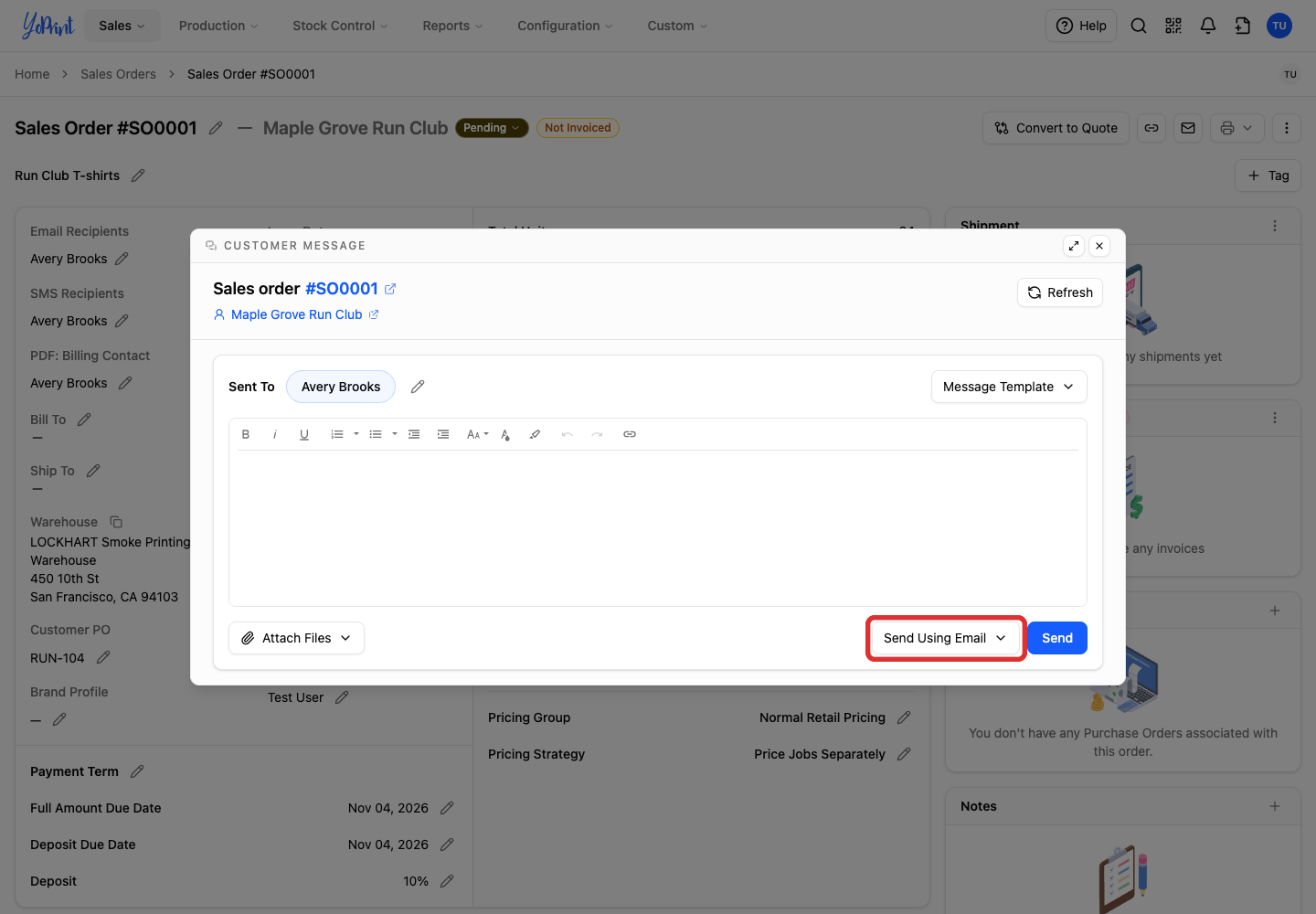Viewport: 1316px width, 914px height.
Task: Open the text color picker
Action: coord(505,434)
